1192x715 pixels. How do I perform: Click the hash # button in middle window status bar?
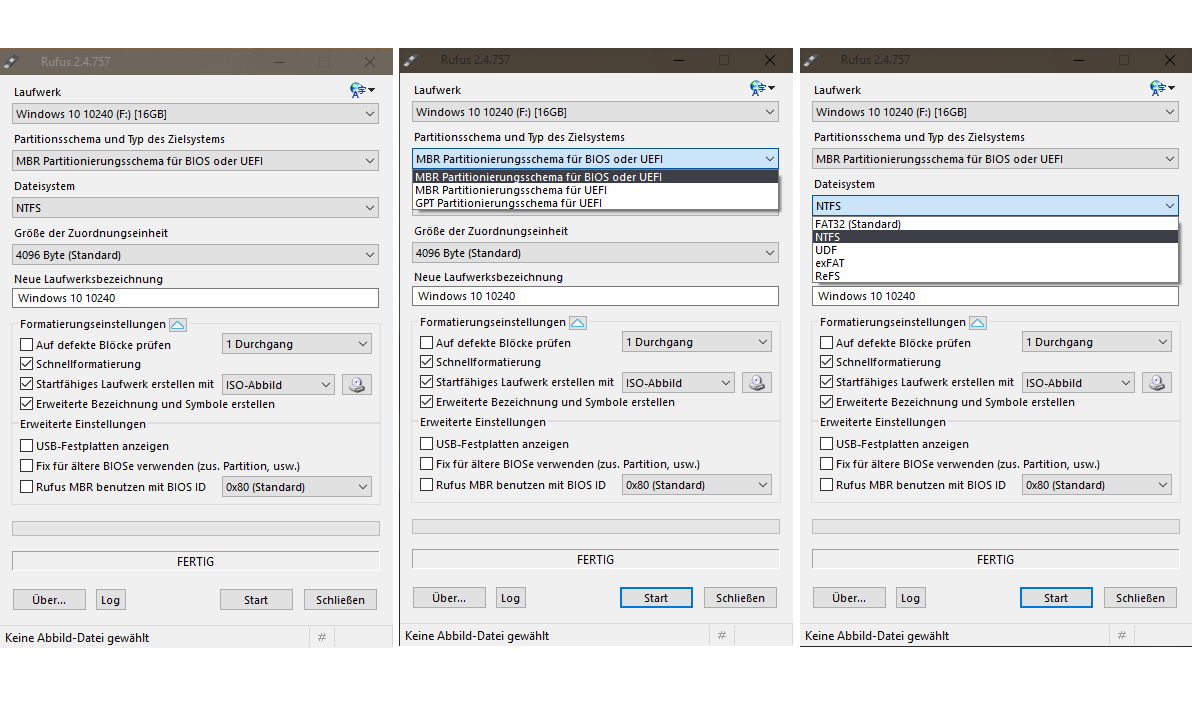tap(721, 635)
